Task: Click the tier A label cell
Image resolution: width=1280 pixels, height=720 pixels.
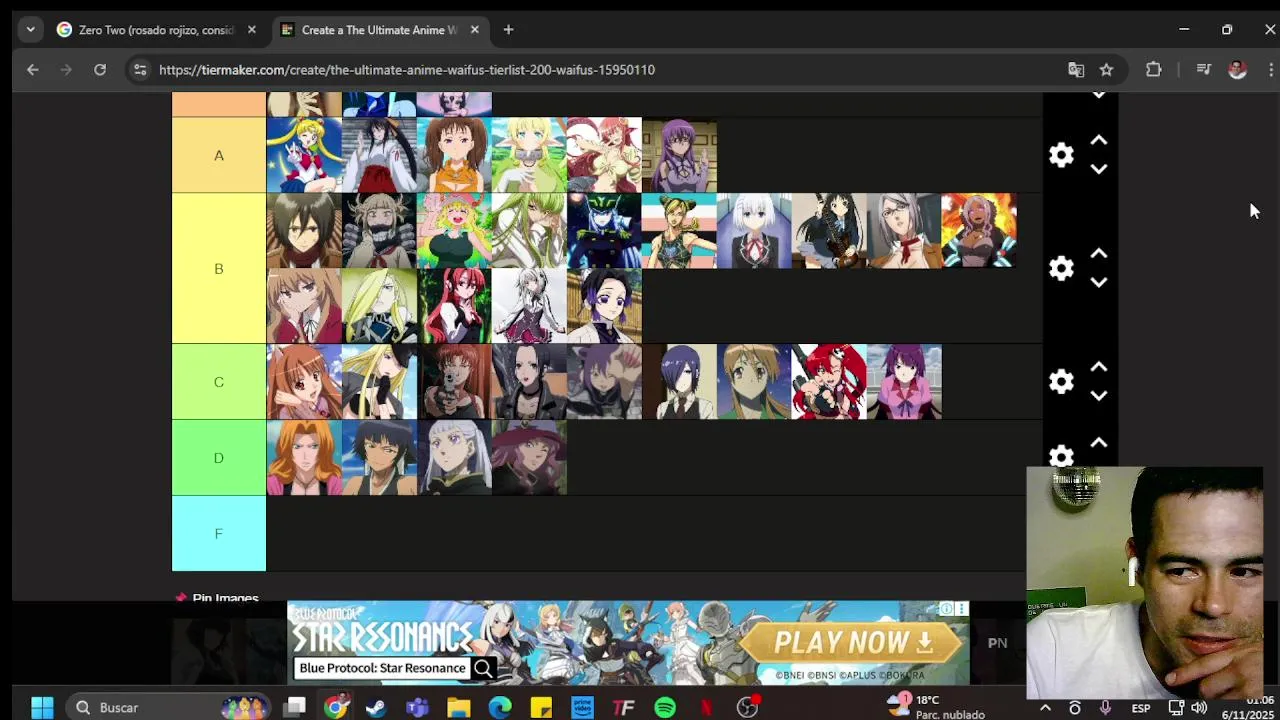Action: [219, 155]
